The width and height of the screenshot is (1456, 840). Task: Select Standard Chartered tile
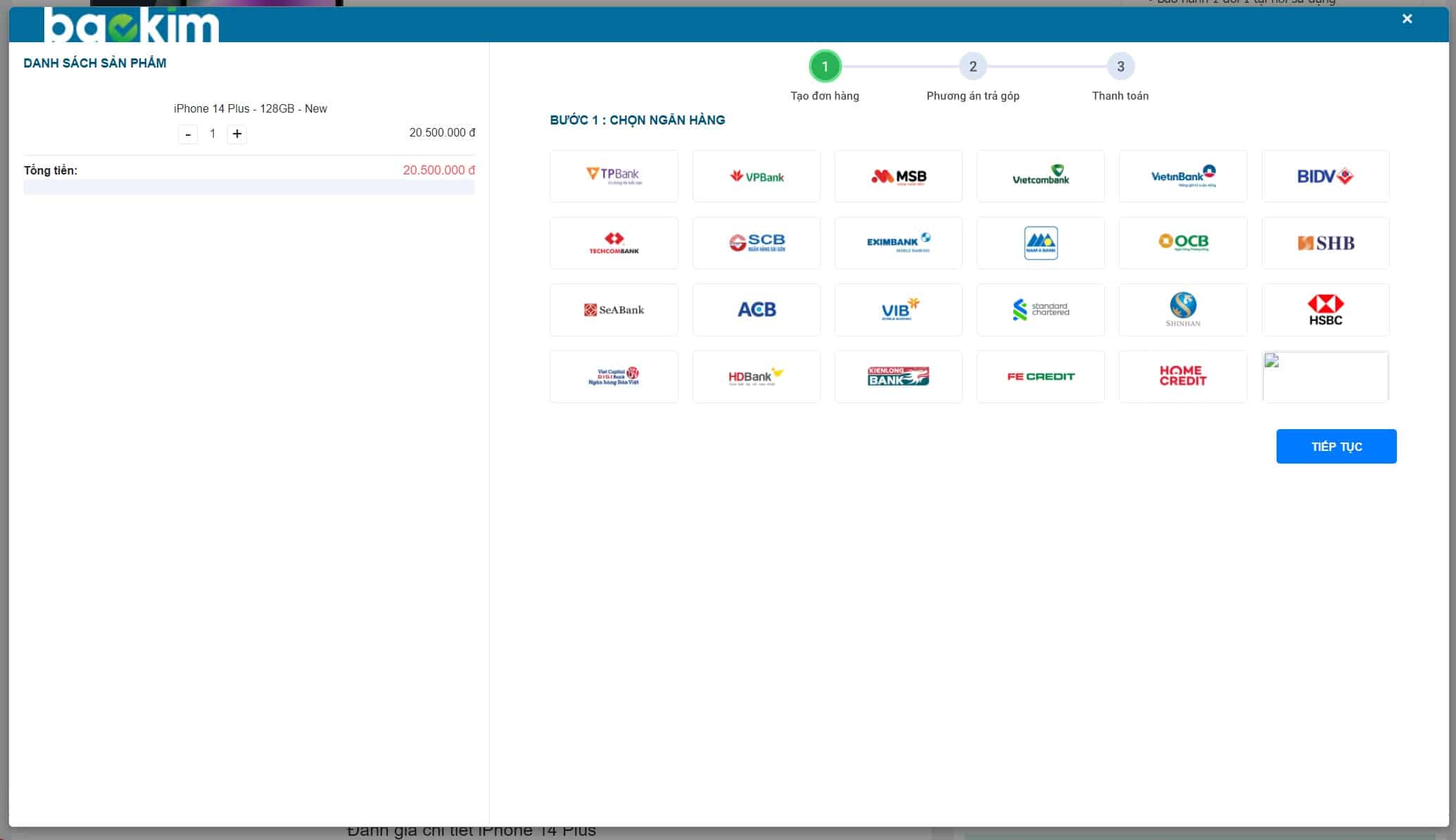tap(1040, 310)
